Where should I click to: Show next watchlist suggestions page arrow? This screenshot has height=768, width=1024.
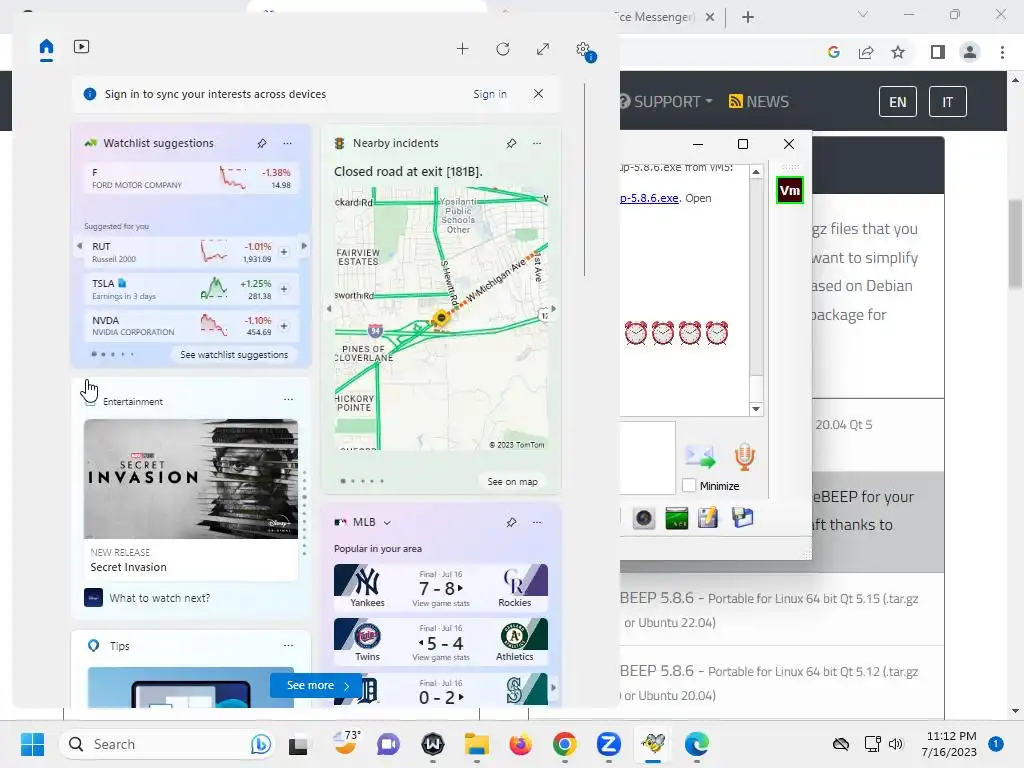click(304, 246)
